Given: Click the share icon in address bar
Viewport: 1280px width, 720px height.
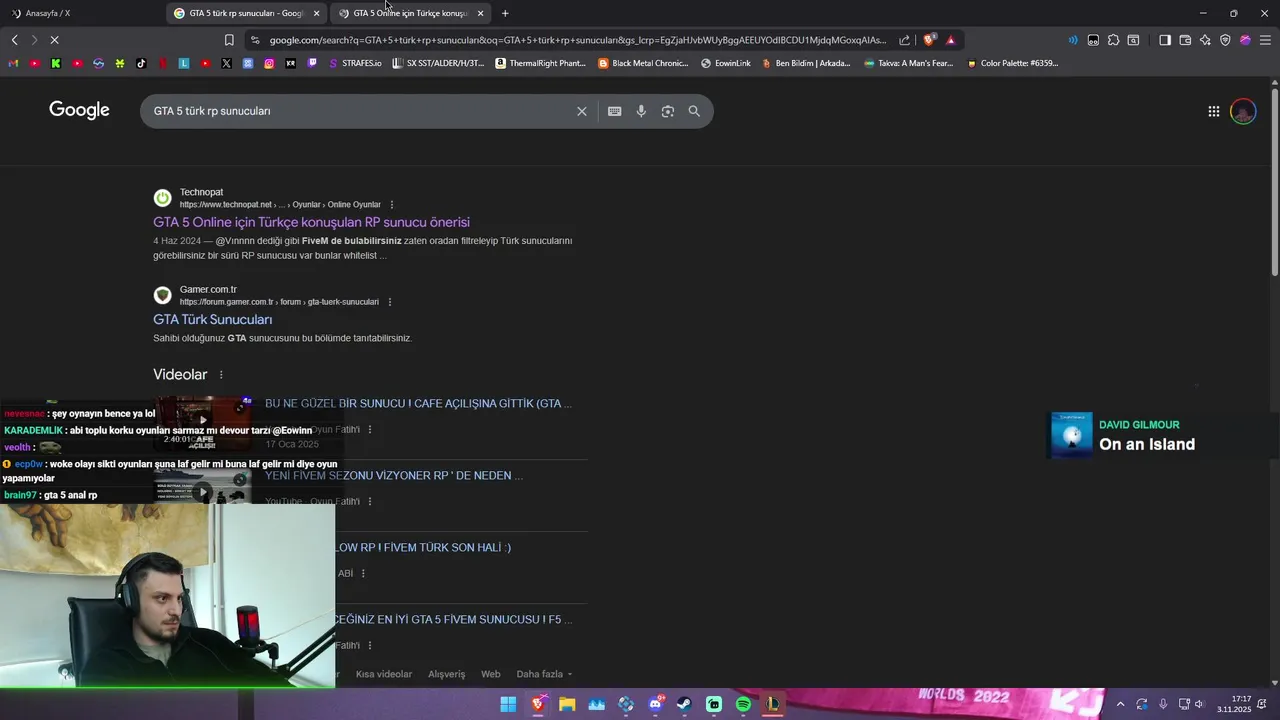Looking at the screenshot, I should pyautogui.click(x=905, y=40).
